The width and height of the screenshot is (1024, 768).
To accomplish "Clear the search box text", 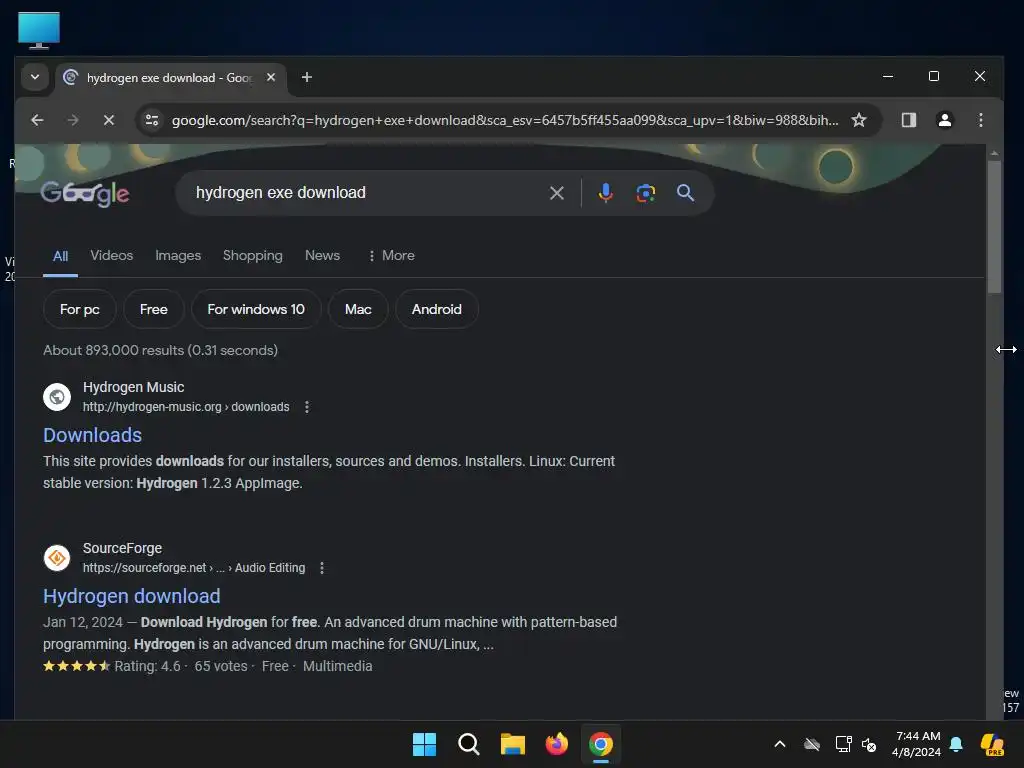I will (x=556, y=193).
